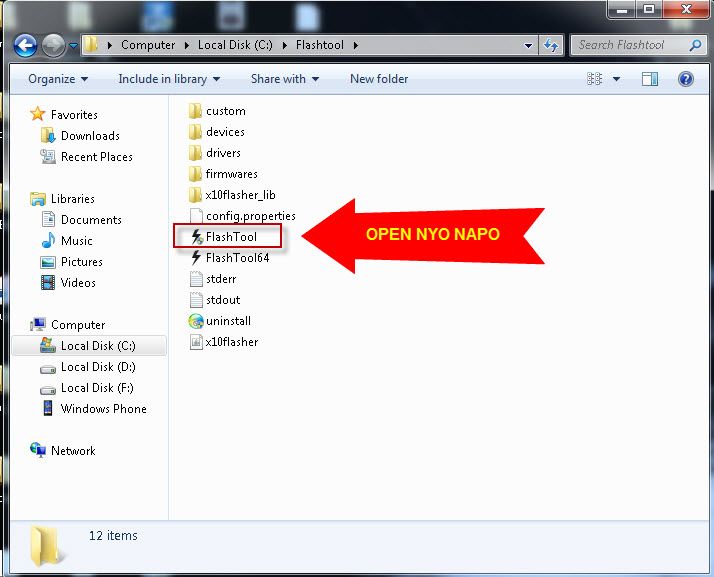Expand arrow after Local Disk (C:) breadcrumb
This screenshot has width=714, height=577.
tap(285, 46)
